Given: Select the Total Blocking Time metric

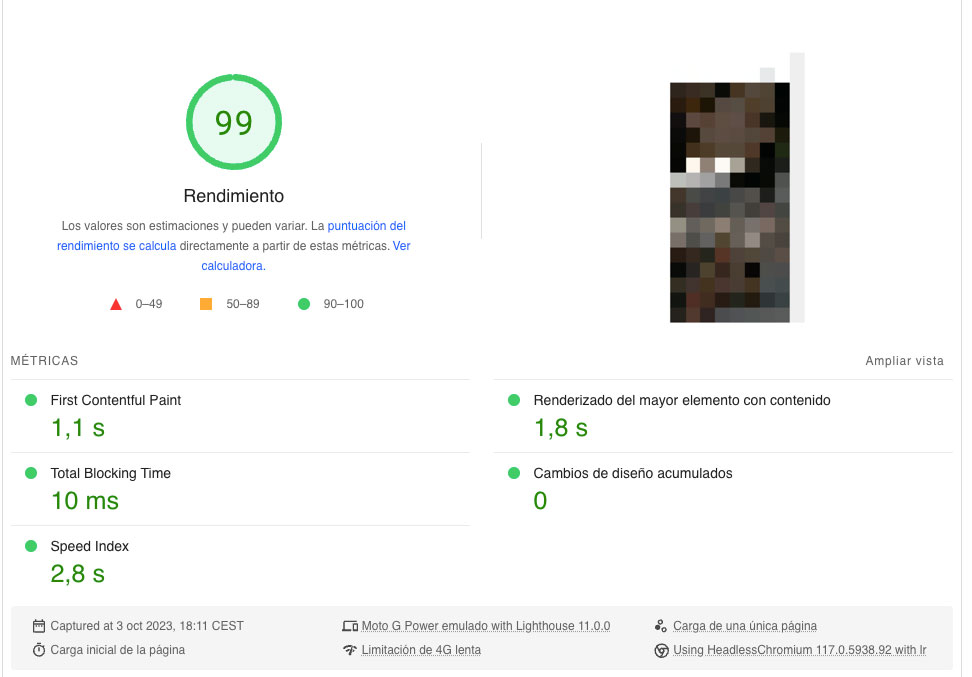Looking at the screenshot, I should click(110, 473).
